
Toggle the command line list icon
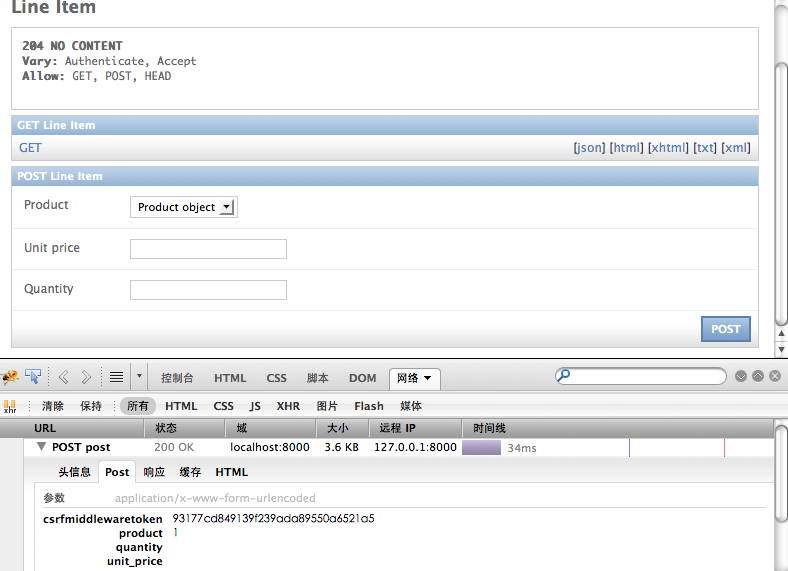[x=117, y=377]
